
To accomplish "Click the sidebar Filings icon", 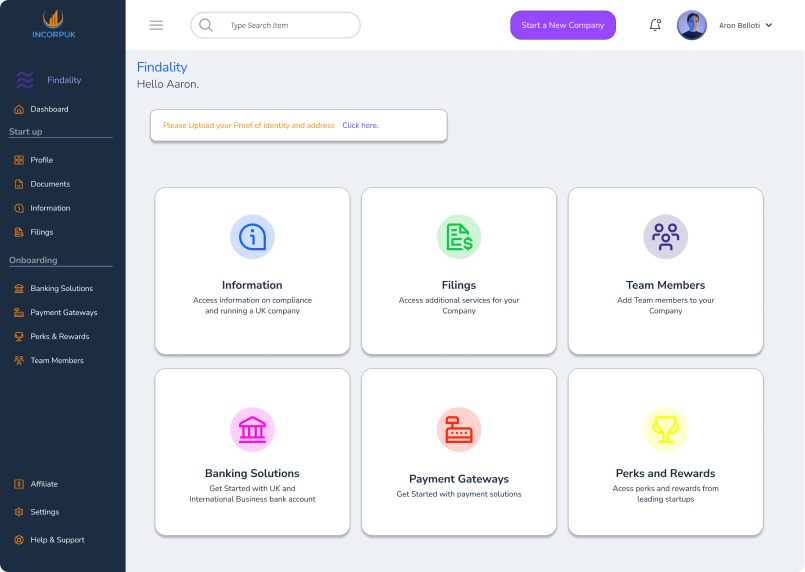I will click(x=19, y=232).
